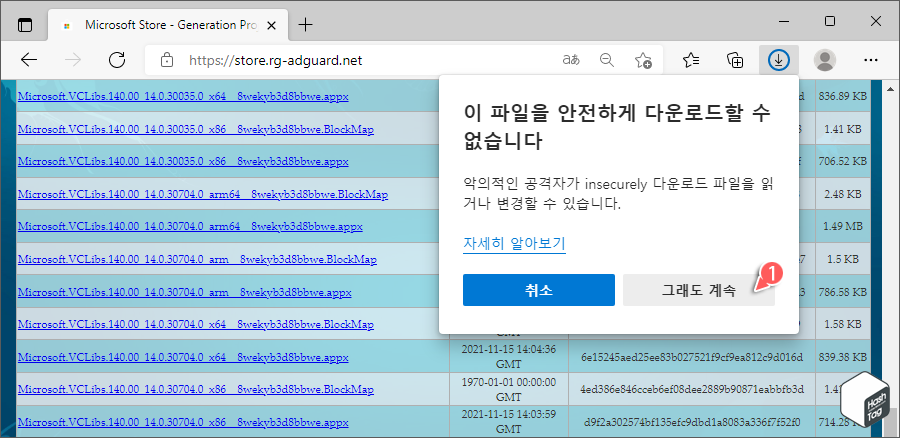The image size is (900, 438).
Task: Download VCLibs 14.0.30704.0 x64 appx
Action: pos(183,358)
